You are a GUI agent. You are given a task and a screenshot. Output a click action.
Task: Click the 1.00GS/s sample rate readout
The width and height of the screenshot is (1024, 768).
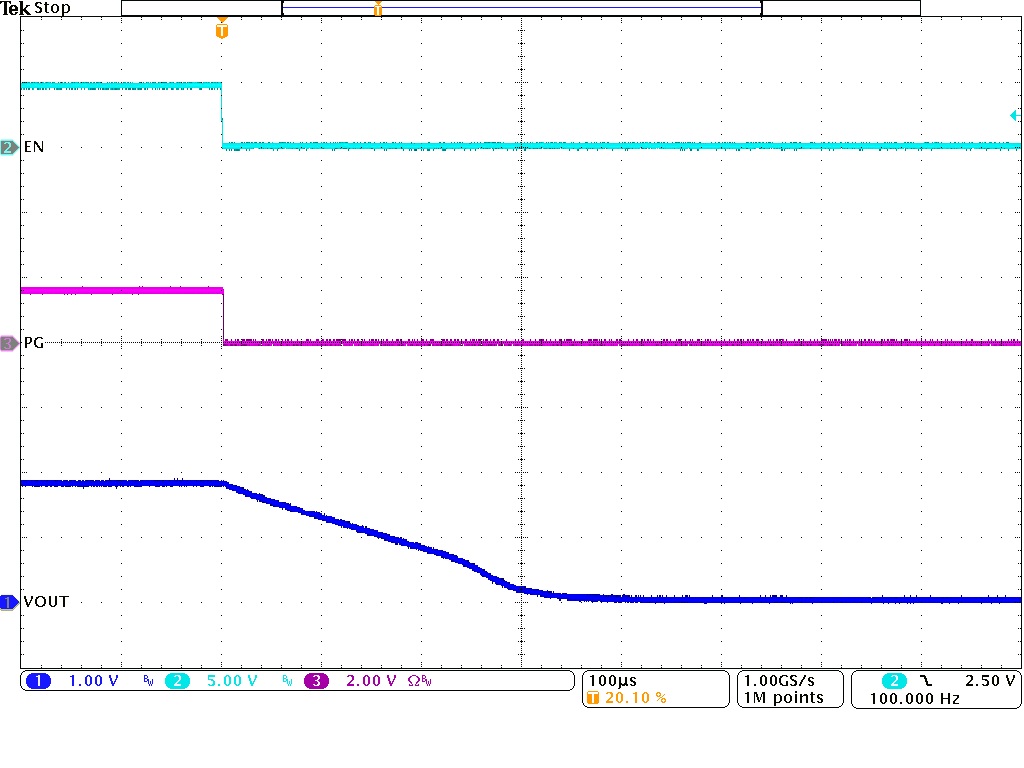[781, 681]
